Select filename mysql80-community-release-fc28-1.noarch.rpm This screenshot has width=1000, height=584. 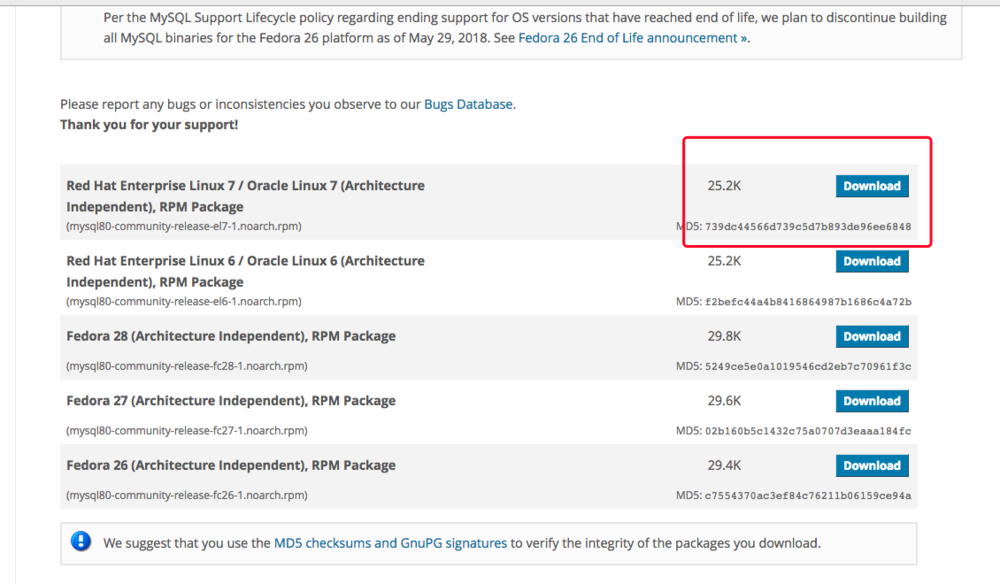(x=187, y=366)
